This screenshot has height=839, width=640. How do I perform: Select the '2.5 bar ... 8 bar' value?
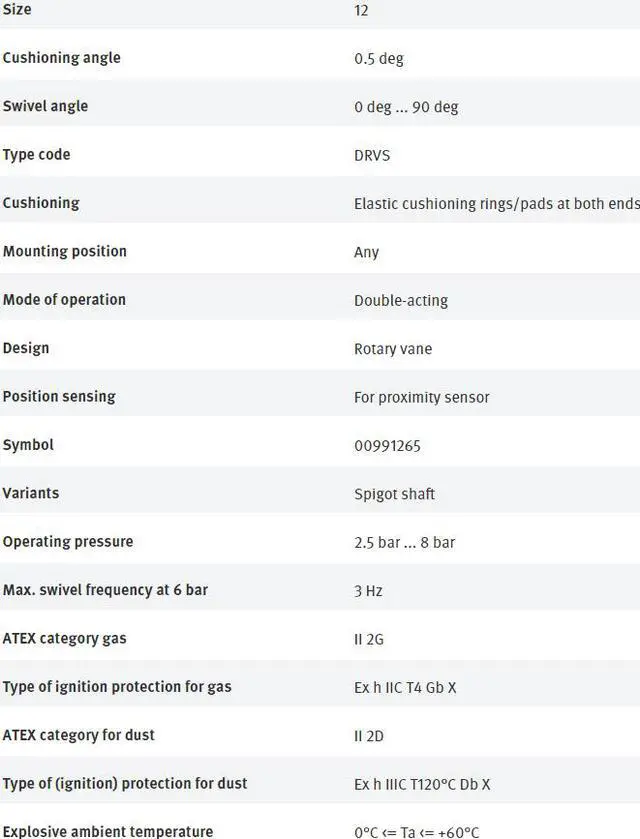pyautogui.click(x=404, y=542)
